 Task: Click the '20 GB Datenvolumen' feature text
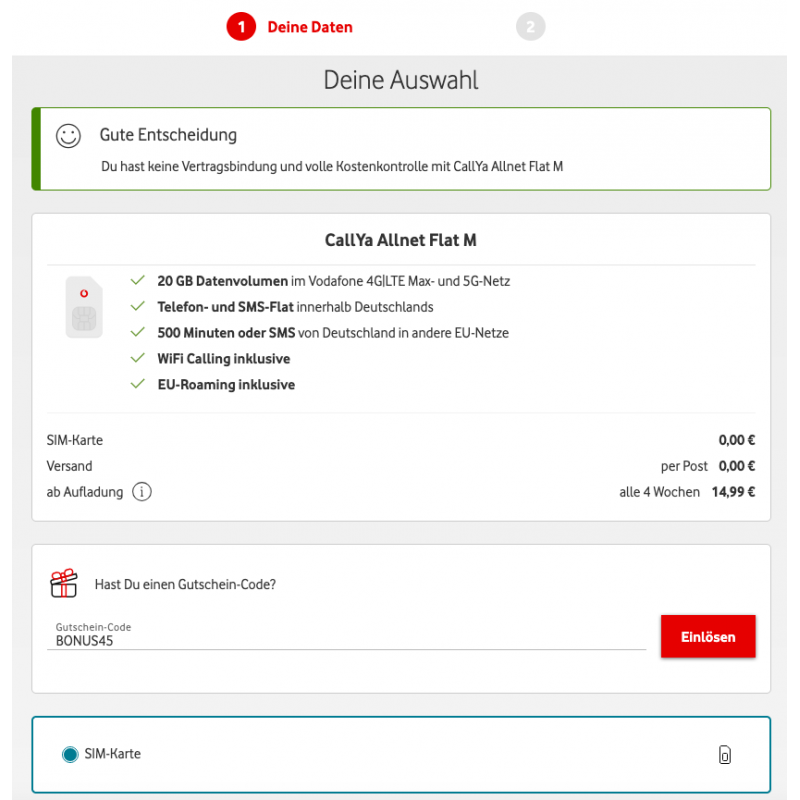(222, 281)
